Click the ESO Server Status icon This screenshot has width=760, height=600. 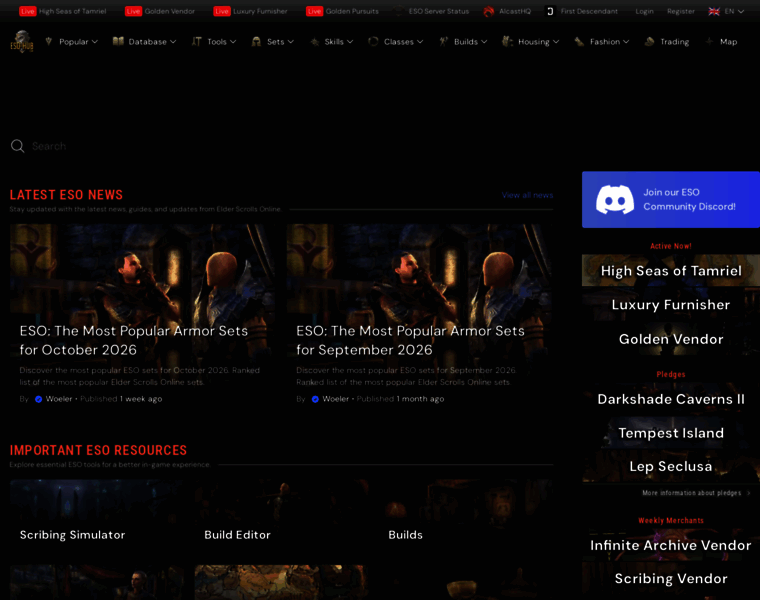pos(398,11)
